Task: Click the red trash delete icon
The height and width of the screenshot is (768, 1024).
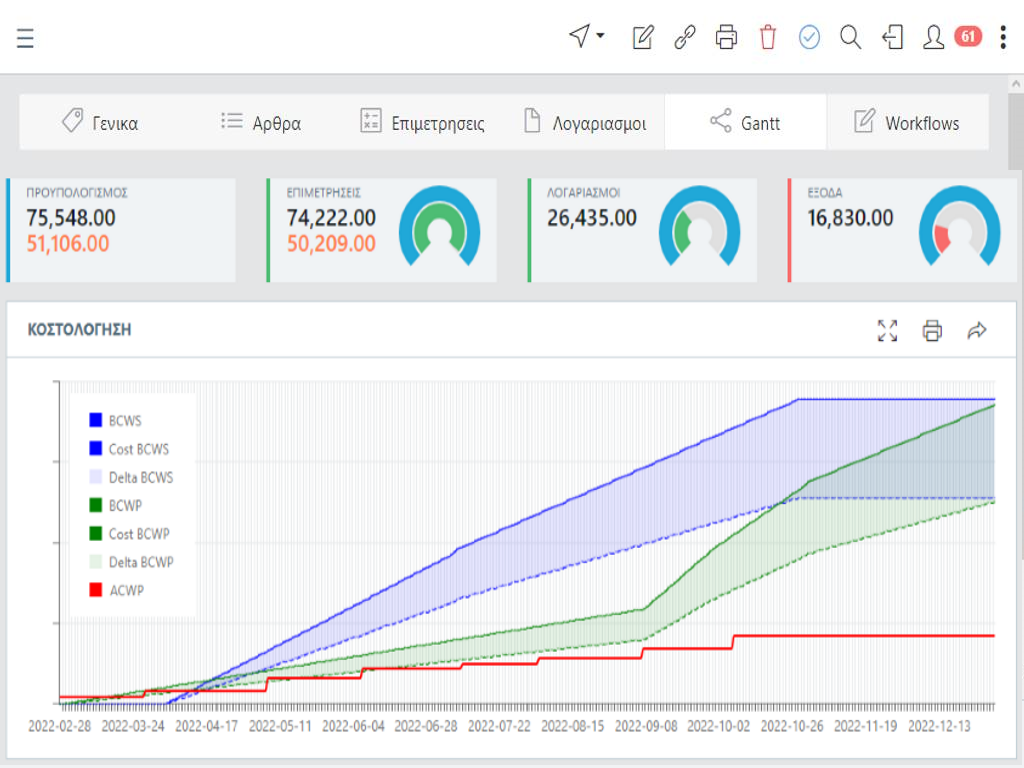Action: (x=768, y=38)
